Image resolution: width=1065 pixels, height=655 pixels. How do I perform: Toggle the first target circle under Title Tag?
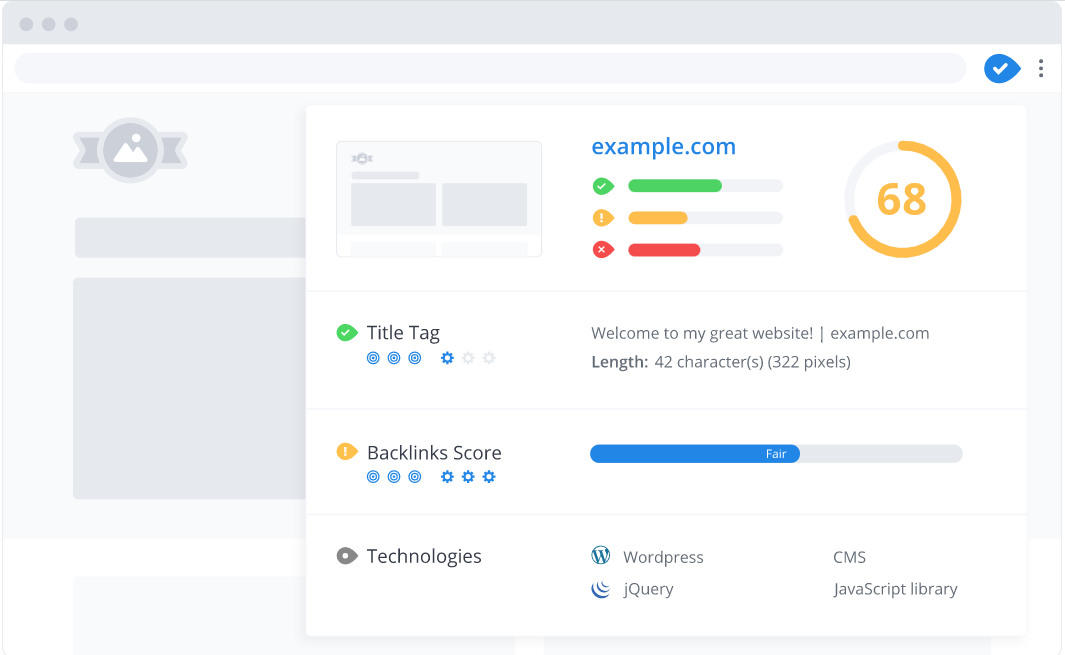(x=371, y=357)
